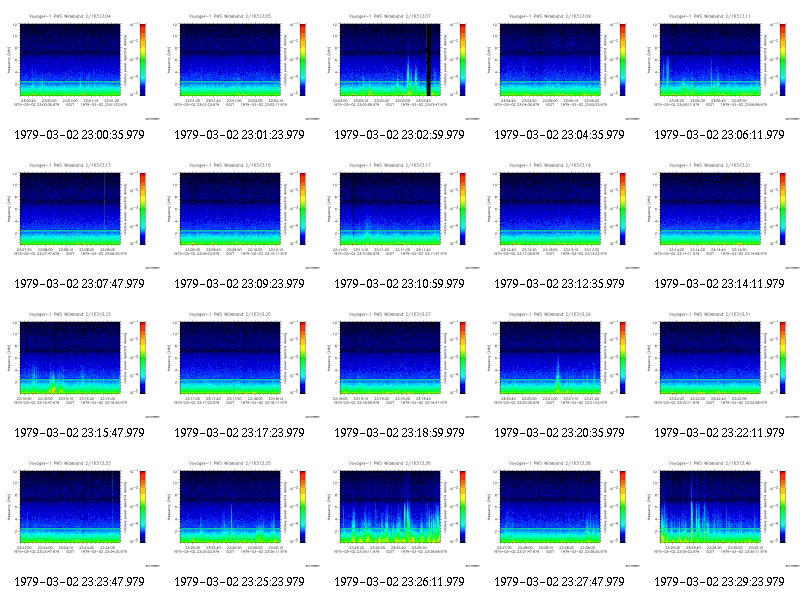This screenshot has width=800, height=596.
Task: Pick the date text "1979-03-02 23:23:47.979"
Action: coord(79,582)
